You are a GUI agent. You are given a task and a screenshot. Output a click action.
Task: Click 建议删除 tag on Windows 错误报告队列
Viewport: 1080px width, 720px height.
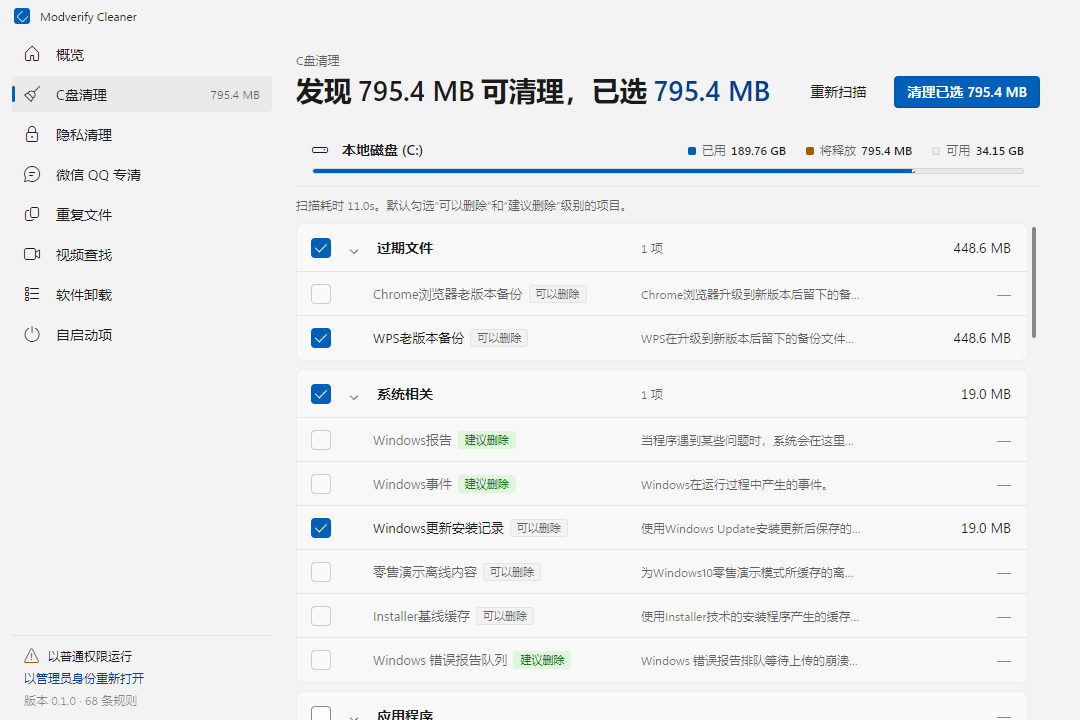click(x=542, y=660)
